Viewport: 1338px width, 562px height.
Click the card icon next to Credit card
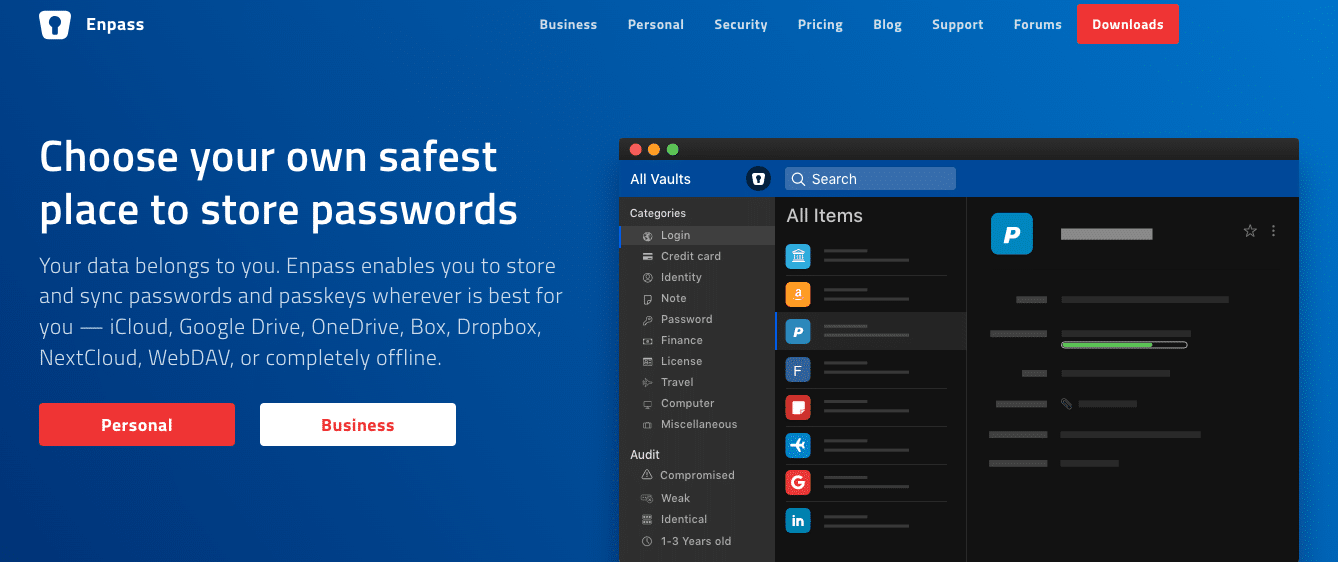pyautogui.click(x=647, y=257)
